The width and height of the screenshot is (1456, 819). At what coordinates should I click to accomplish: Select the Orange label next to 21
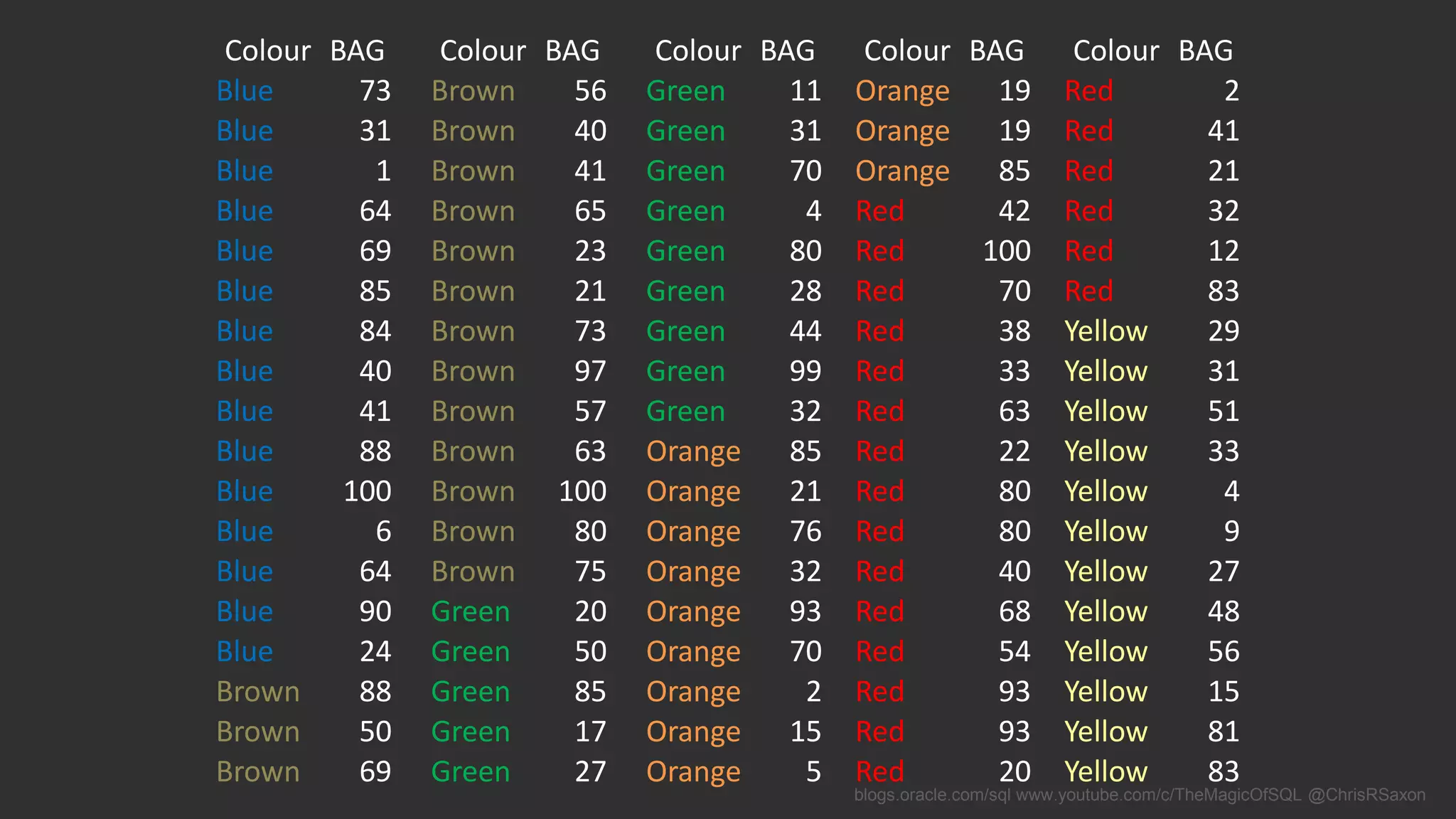coord(693,491)
